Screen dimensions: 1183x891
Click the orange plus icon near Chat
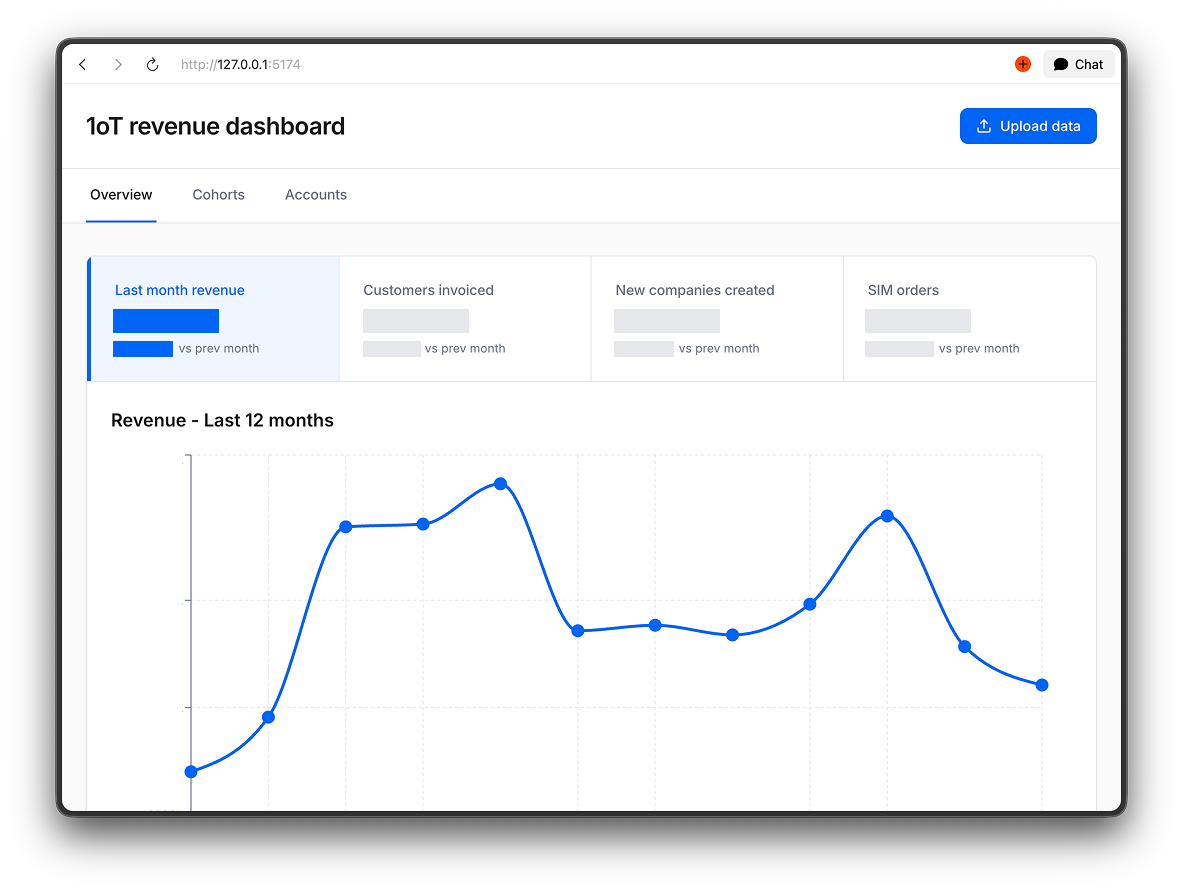pos(1022,63)
